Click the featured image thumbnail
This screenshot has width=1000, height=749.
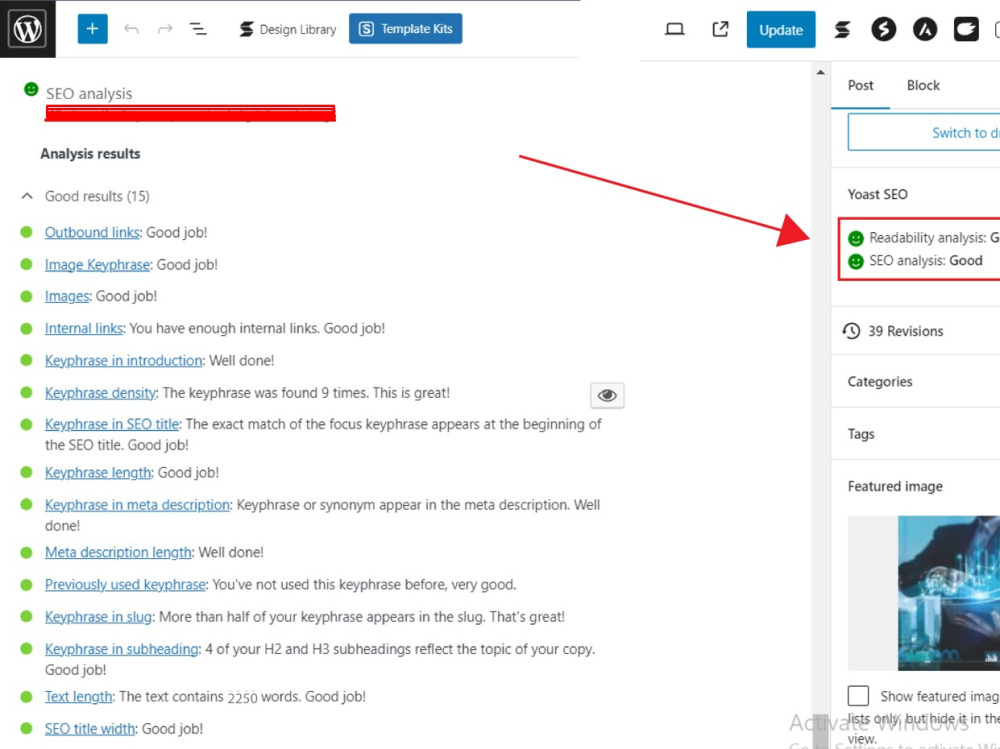[x=924, y=593]
